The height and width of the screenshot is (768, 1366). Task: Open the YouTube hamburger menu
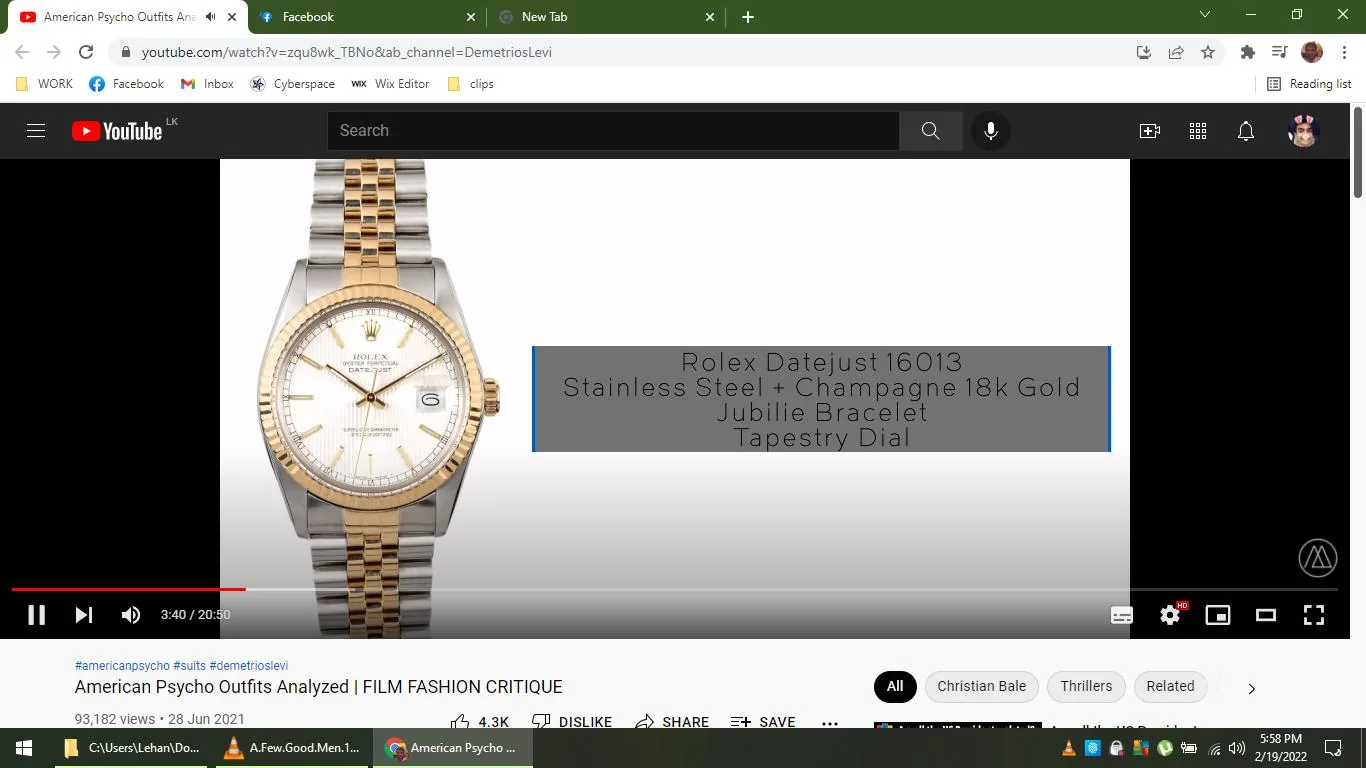pyautogui.click(x=35, y=130)
